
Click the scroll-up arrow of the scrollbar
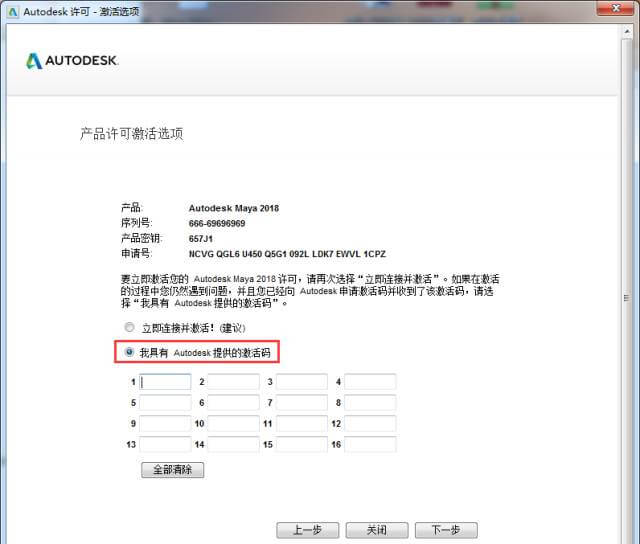click(627, 31)
